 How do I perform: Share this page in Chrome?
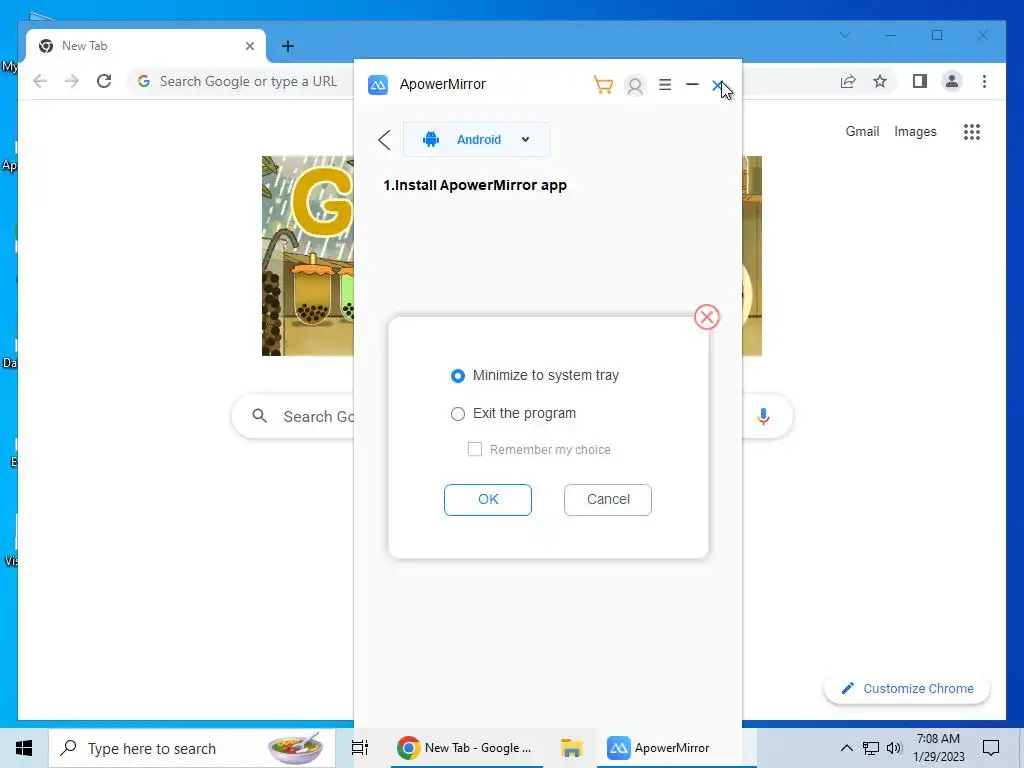(848, 81)
